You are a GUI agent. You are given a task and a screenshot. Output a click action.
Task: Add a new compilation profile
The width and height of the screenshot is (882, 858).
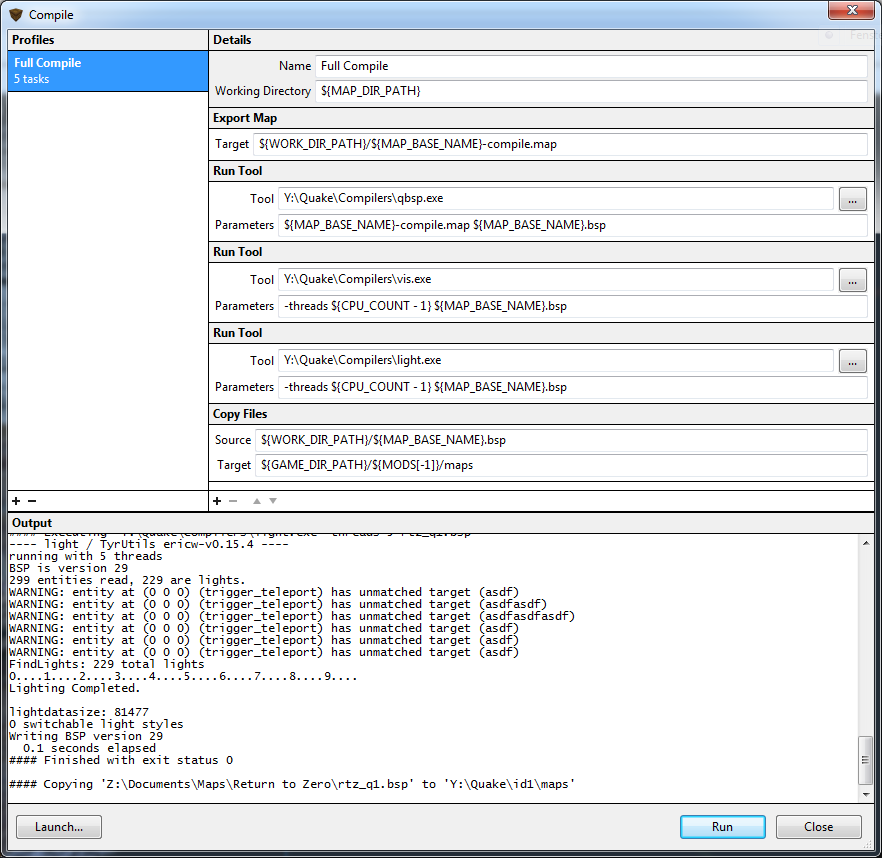16,500
